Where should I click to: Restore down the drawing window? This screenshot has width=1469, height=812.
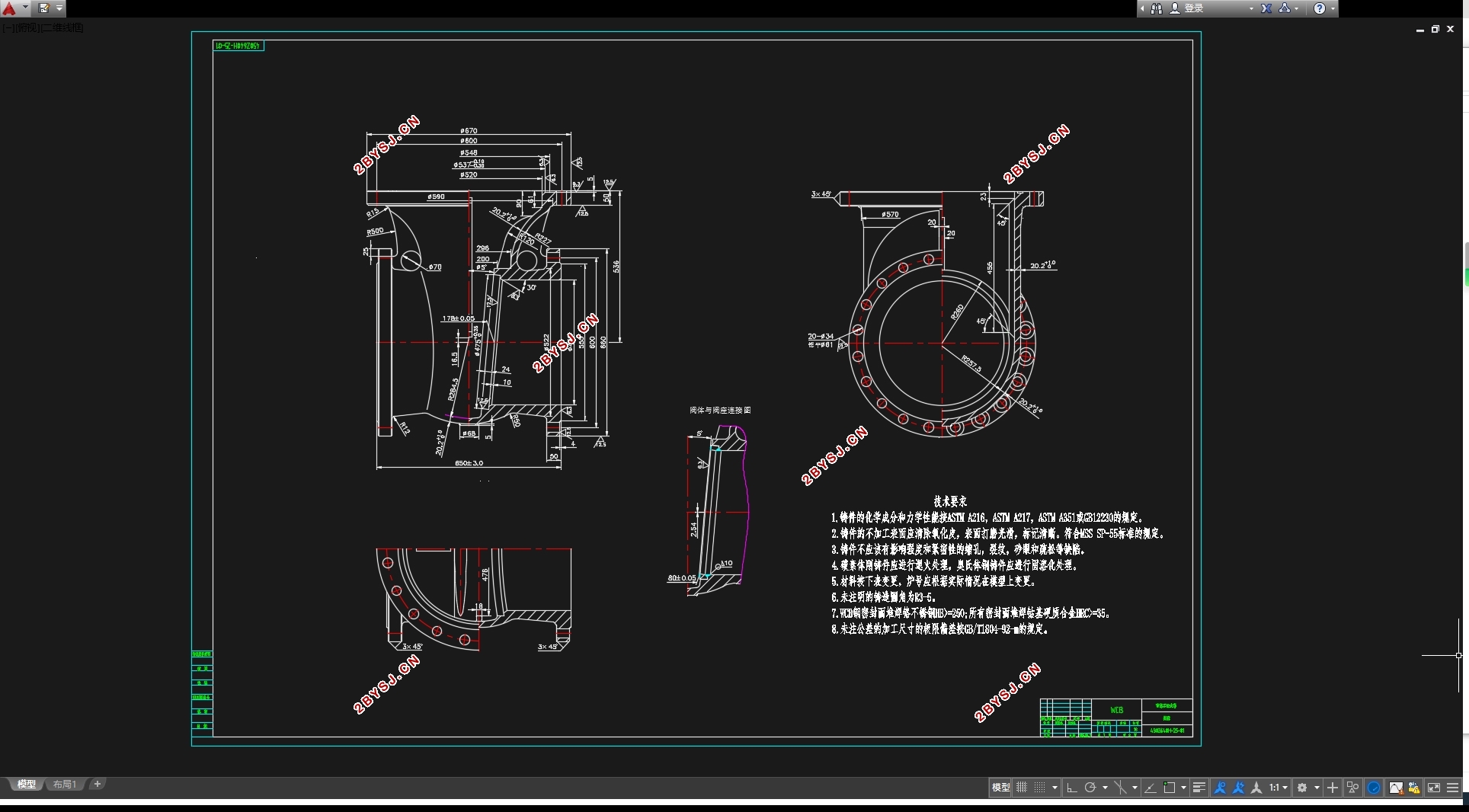tap(1435, 29)
